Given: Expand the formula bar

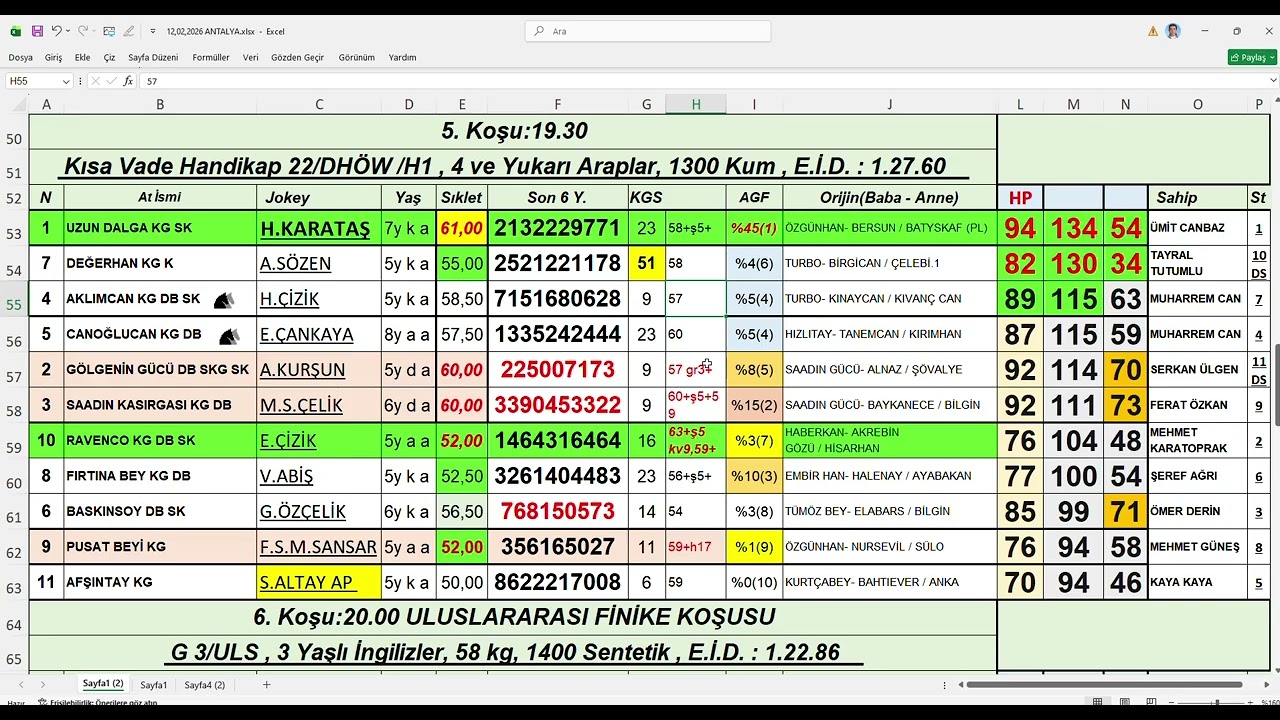Looking at the screenshot, I should pos(1271,81).
